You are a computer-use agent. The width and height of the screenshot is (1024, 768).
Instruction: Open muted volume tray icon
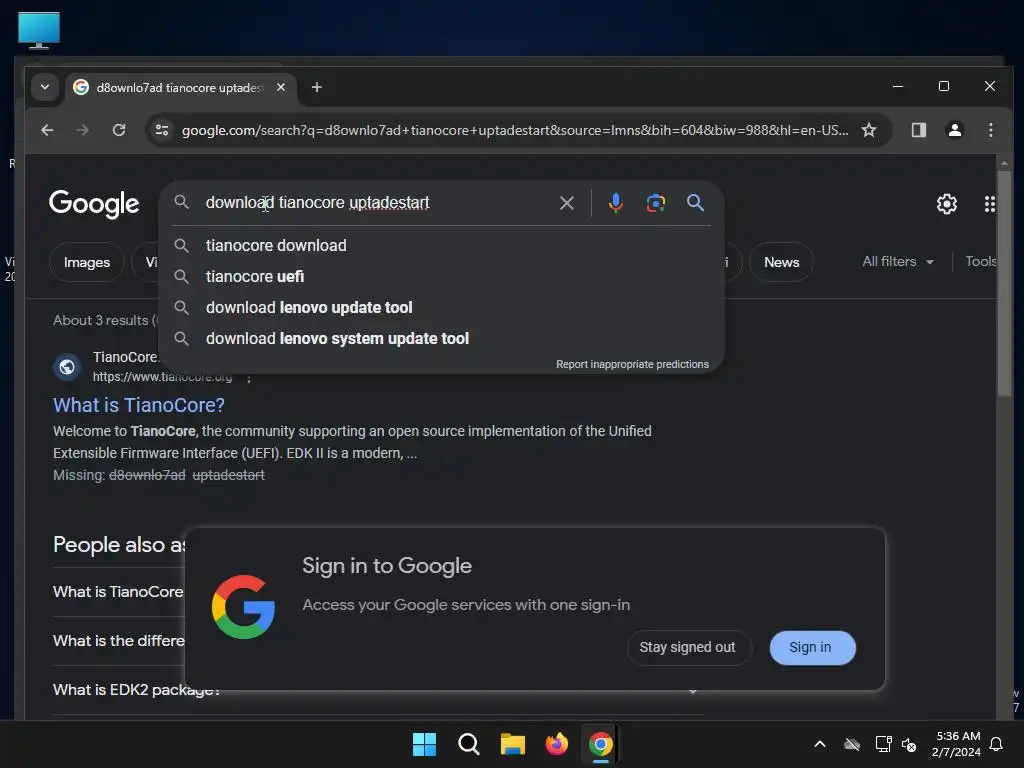pos(908,744)
